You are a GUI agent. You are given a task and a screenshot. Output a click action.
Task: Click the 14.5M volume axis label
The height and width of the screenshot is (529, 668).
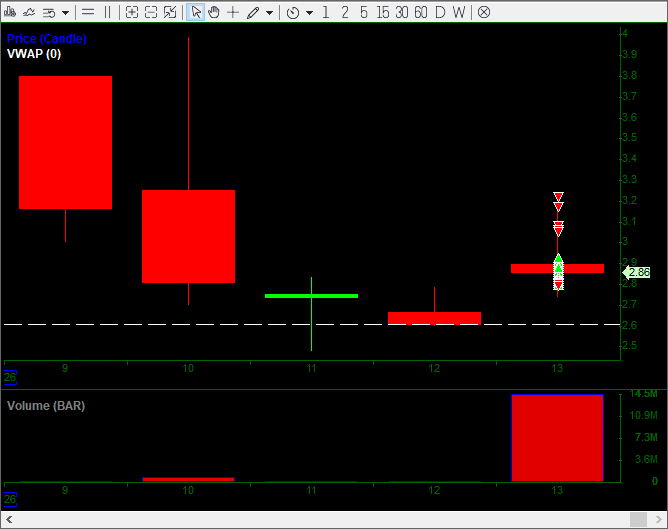pos(643,394)
